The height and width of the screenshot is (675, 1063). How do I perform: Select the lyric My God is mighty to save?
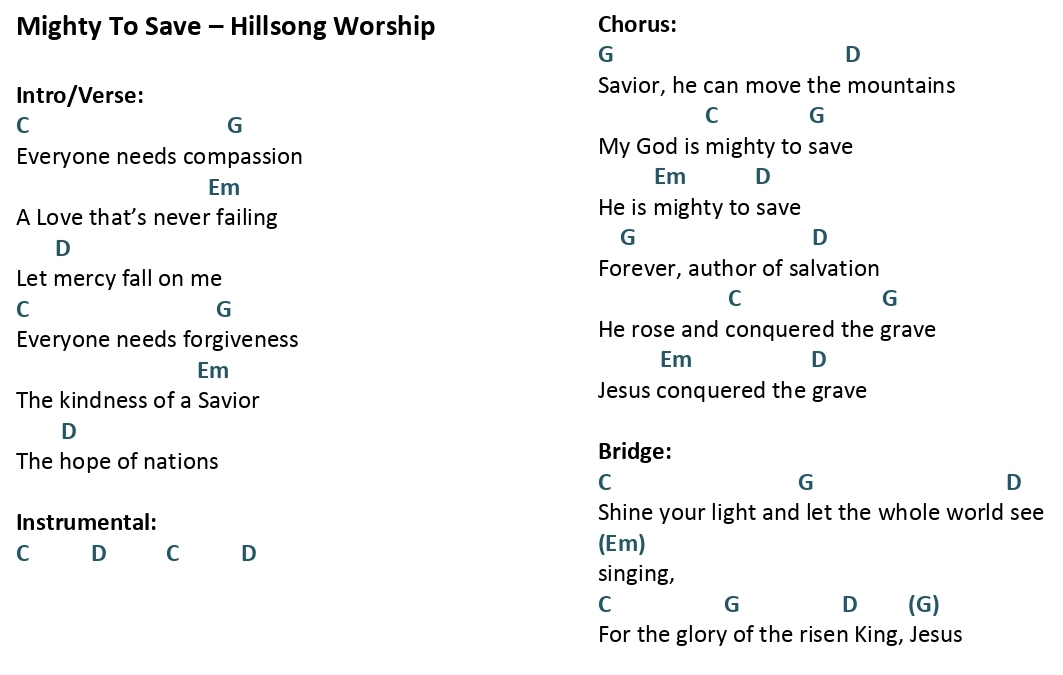(x=725, y=146)
